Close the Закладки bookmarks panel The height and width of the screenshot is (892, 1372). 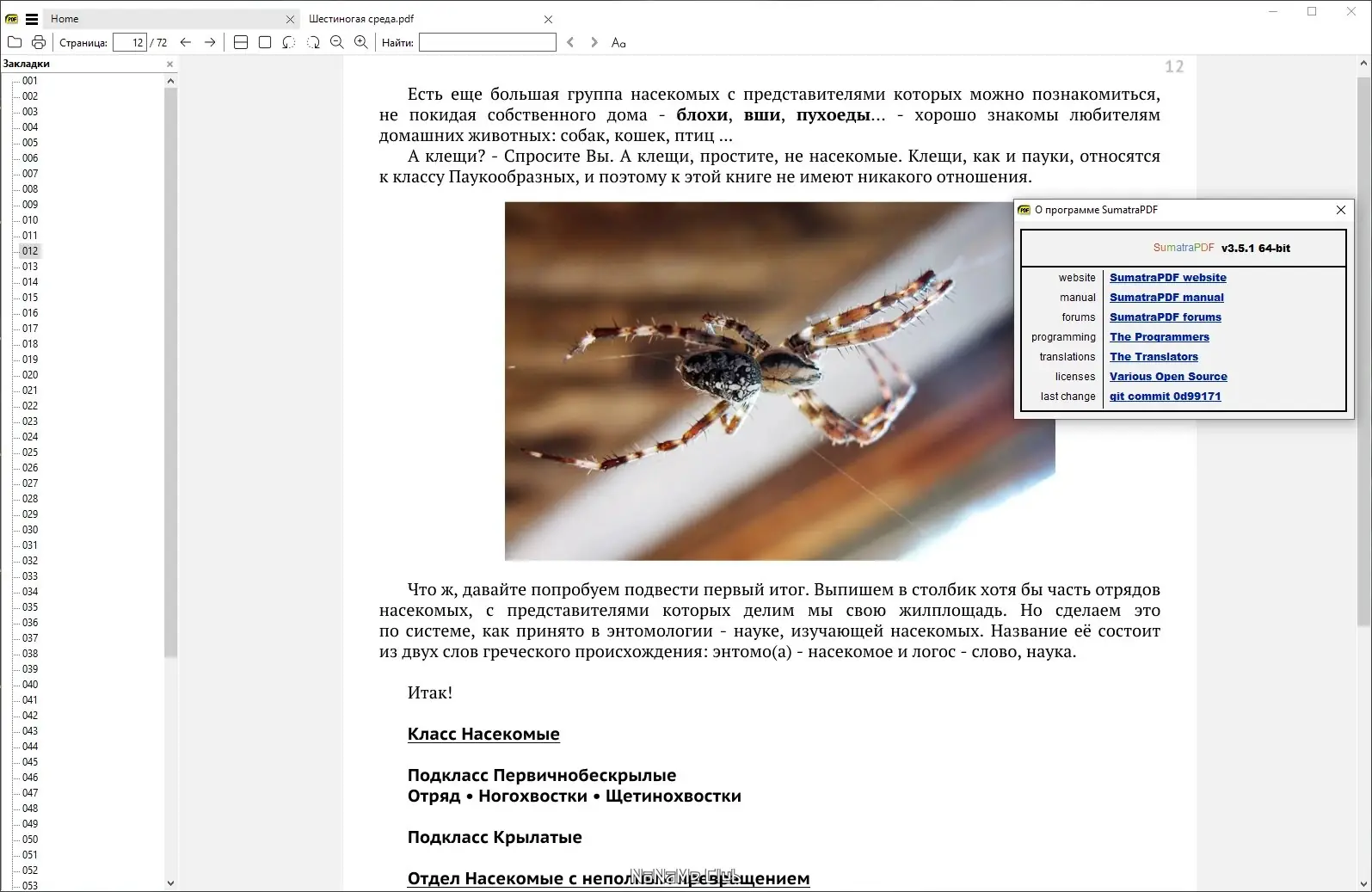click(169, 64)
